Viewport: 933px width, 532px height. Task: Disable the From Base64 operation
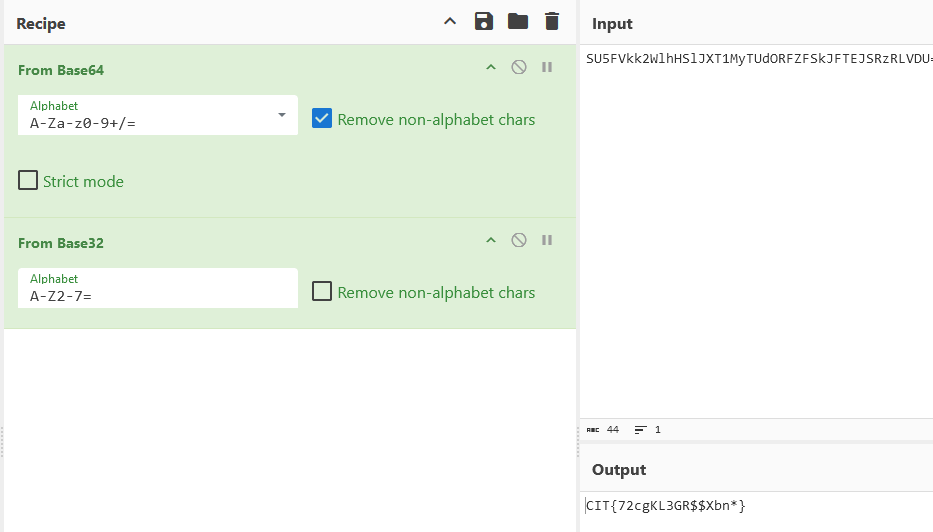click(519, 67)
